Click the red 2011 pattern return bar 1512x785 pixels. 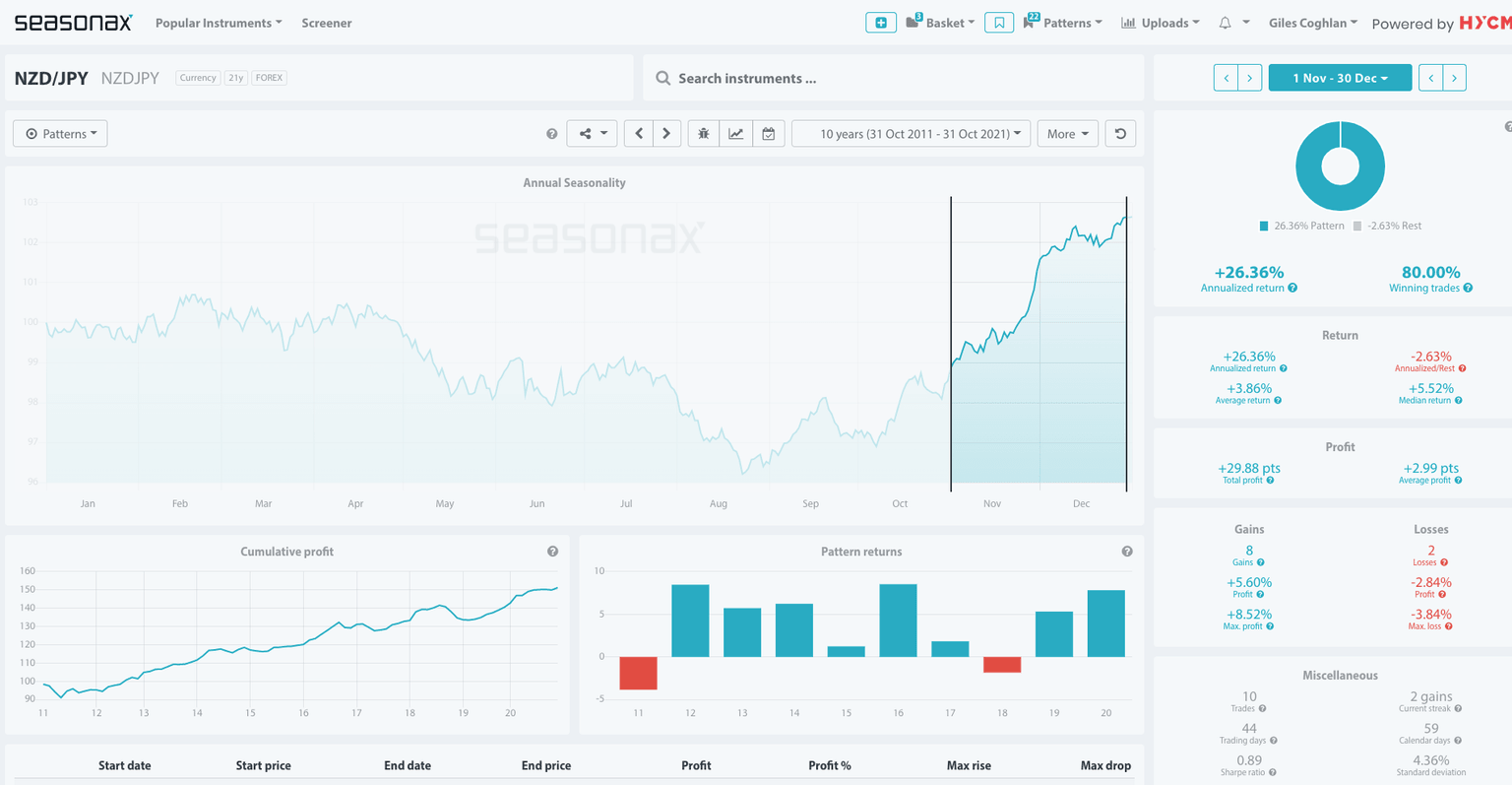click(x=638, y=673)
